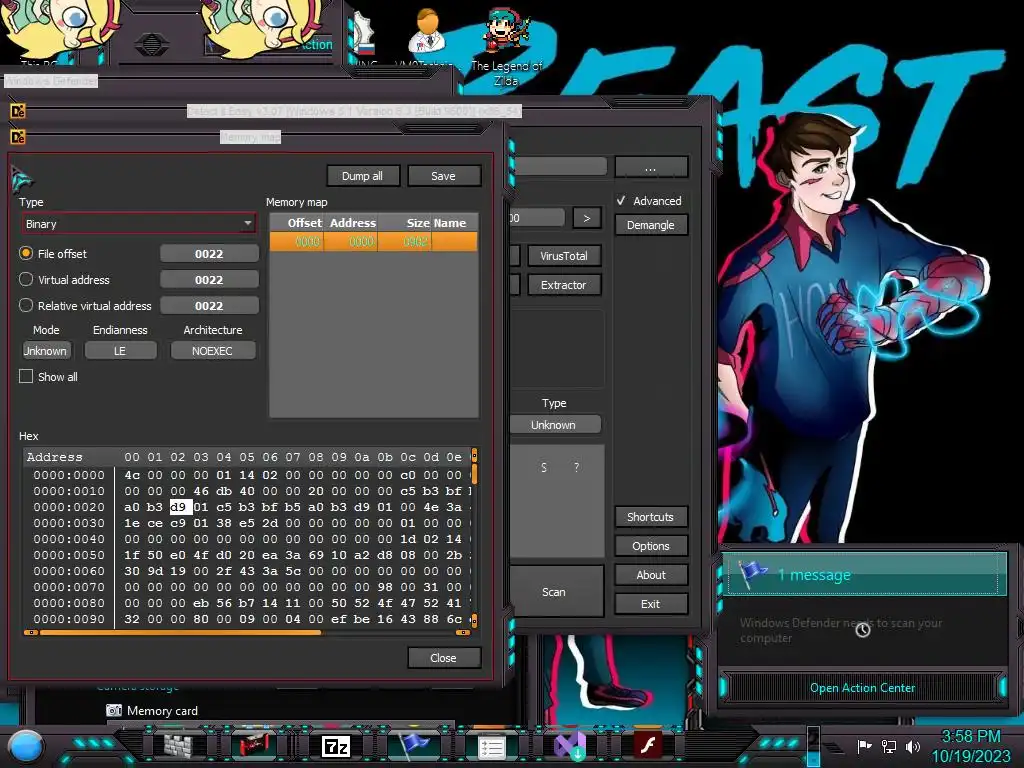1024x768 pixels.
Task: Click the Open Action Center link
Action: (862, 688)
